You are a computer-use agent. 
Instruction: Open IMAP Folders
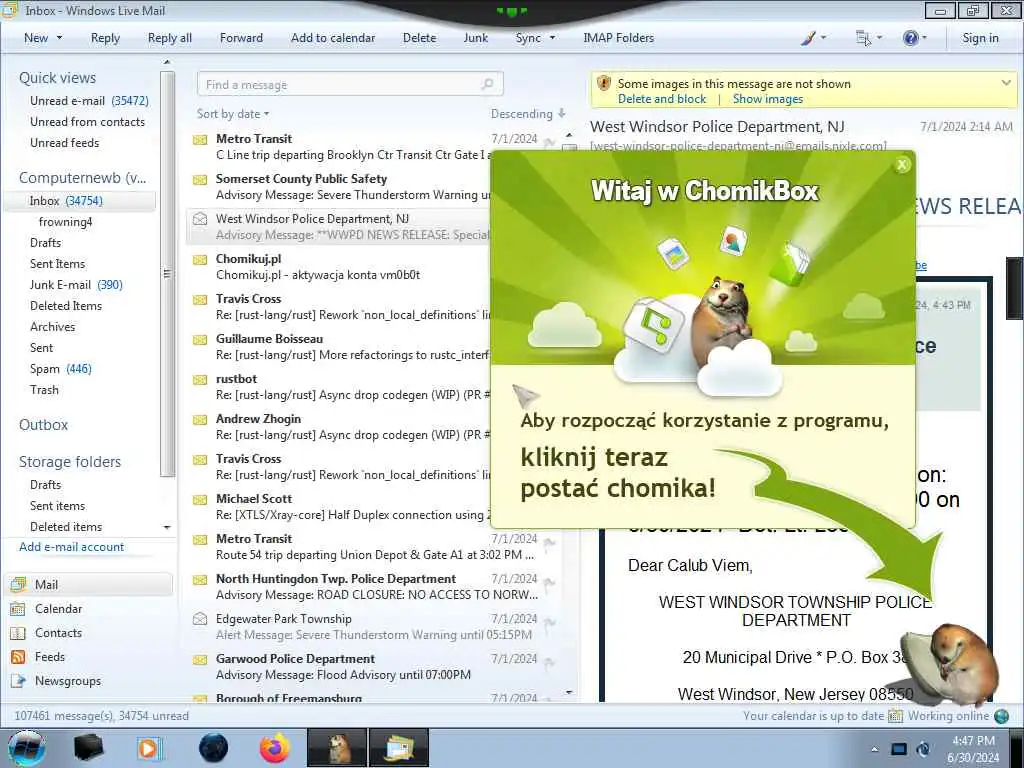618,38
